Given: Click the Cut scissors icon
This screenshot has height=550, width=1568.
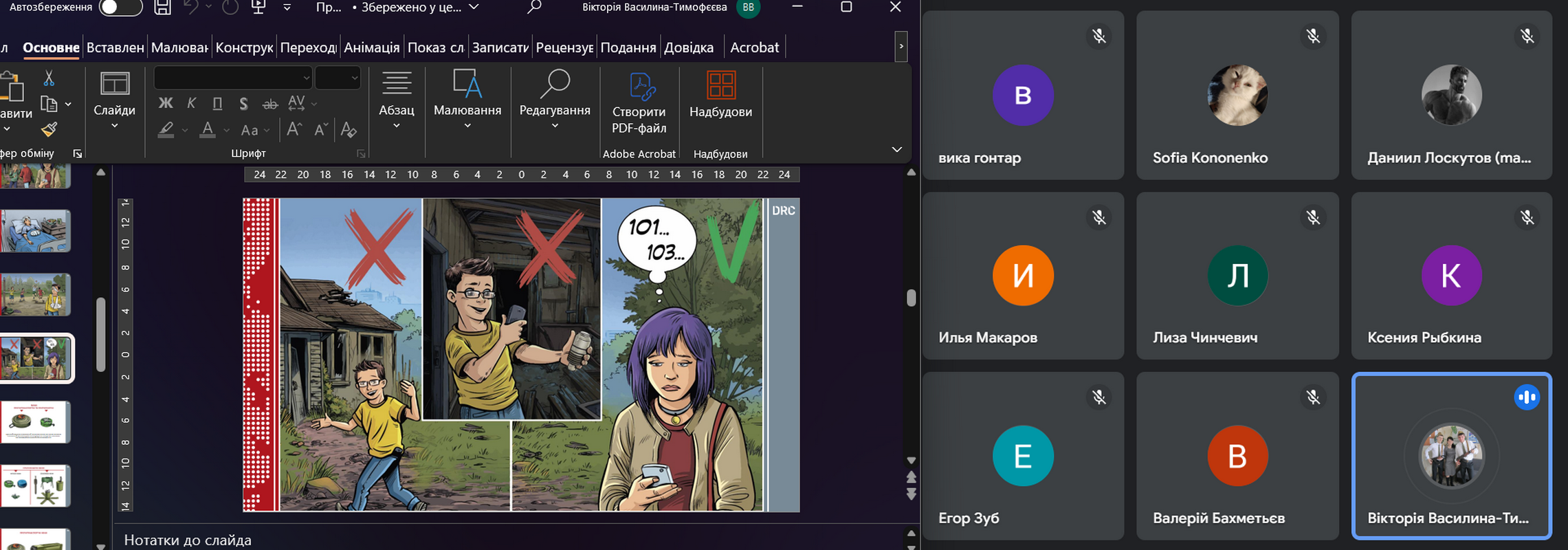Looking at the screenshot, I should click(x=49, y=78).
